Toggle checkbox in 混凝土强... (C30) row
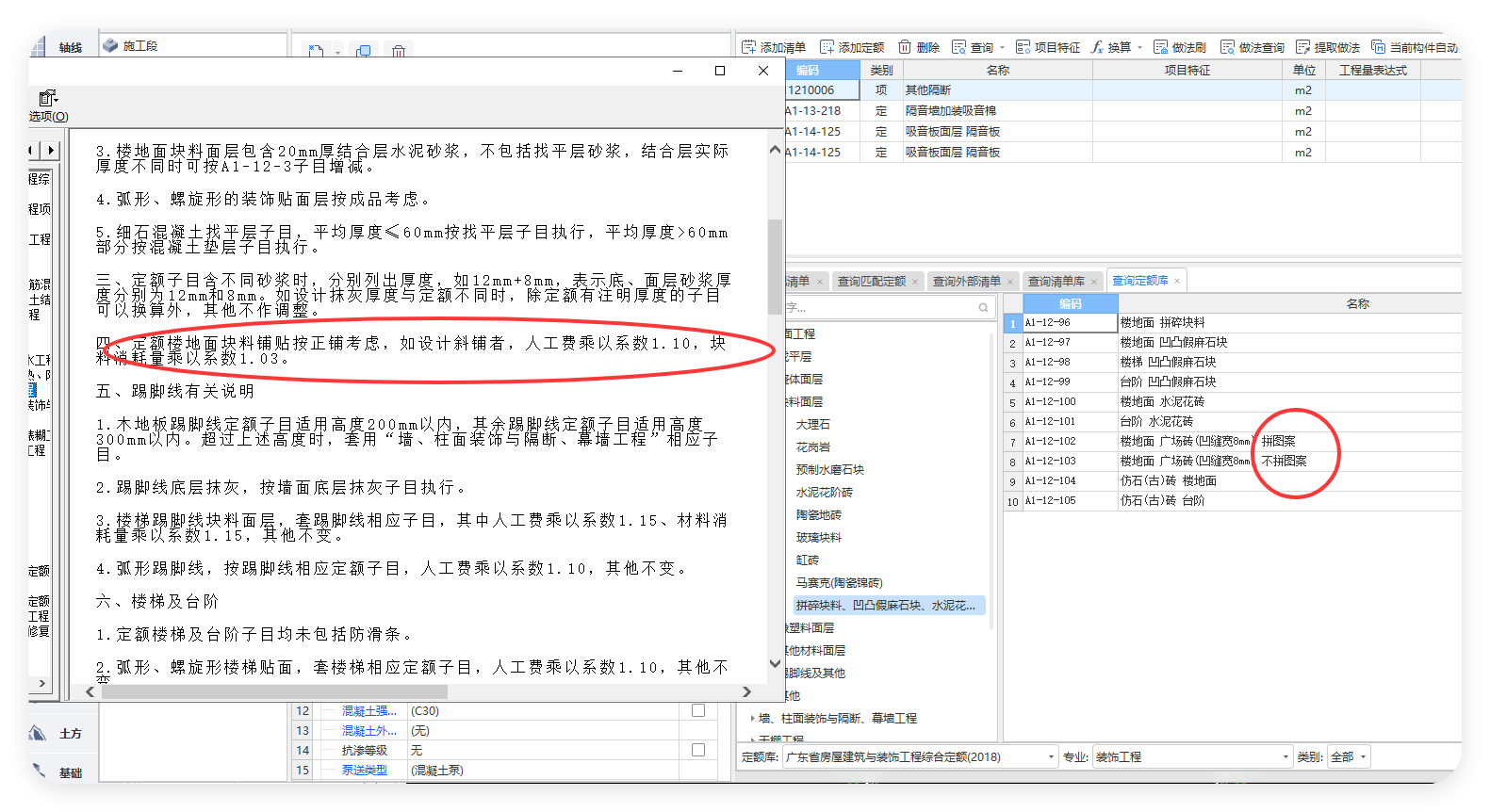The image size is (1490, 812). pyautogui.click(x=698, y=710)
